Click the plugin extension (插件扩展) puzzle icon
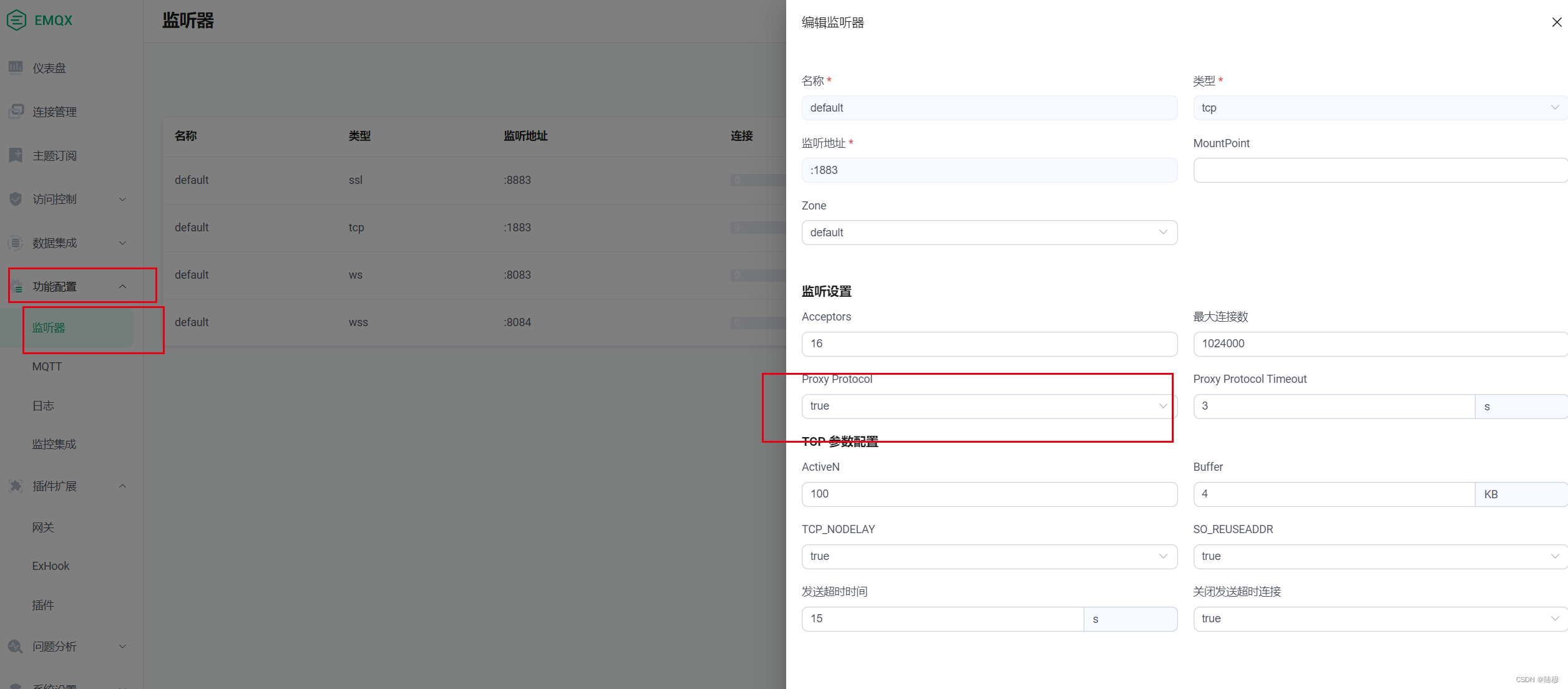The height and width of the screenshot is (689, 1568). 16,486
